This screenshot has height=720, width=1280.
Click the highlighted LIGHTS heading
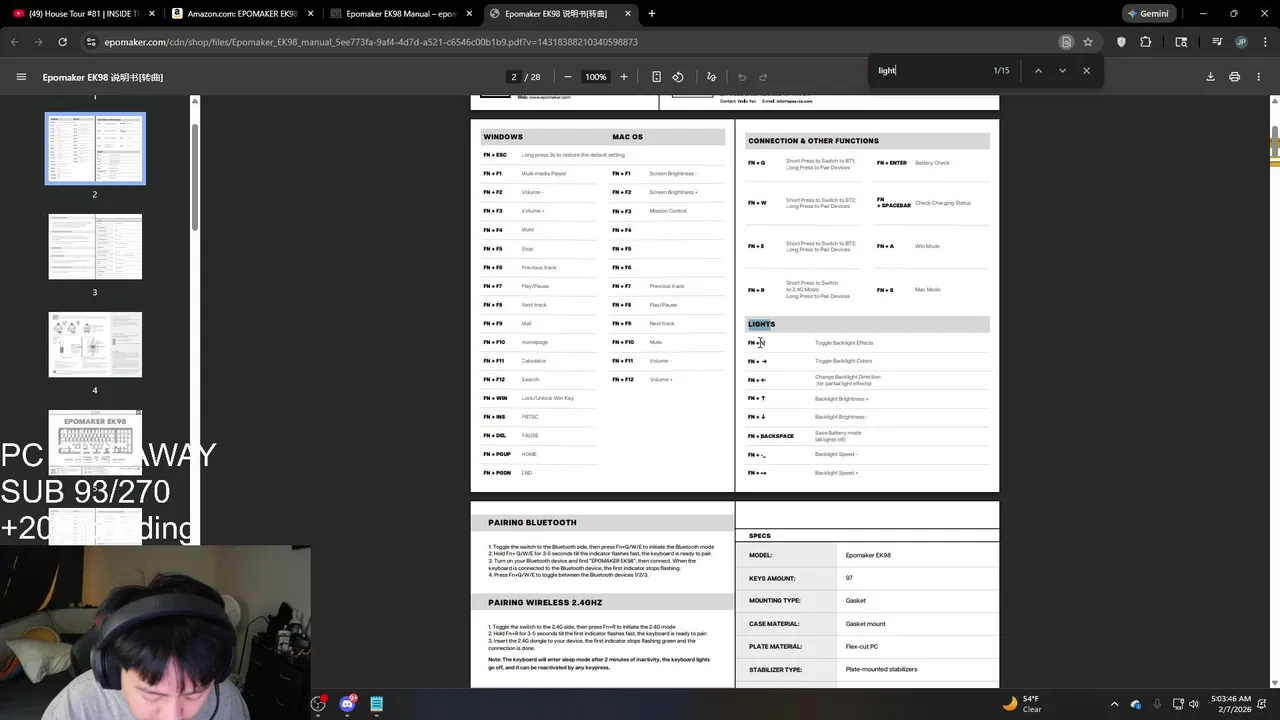tap(761, 324)
